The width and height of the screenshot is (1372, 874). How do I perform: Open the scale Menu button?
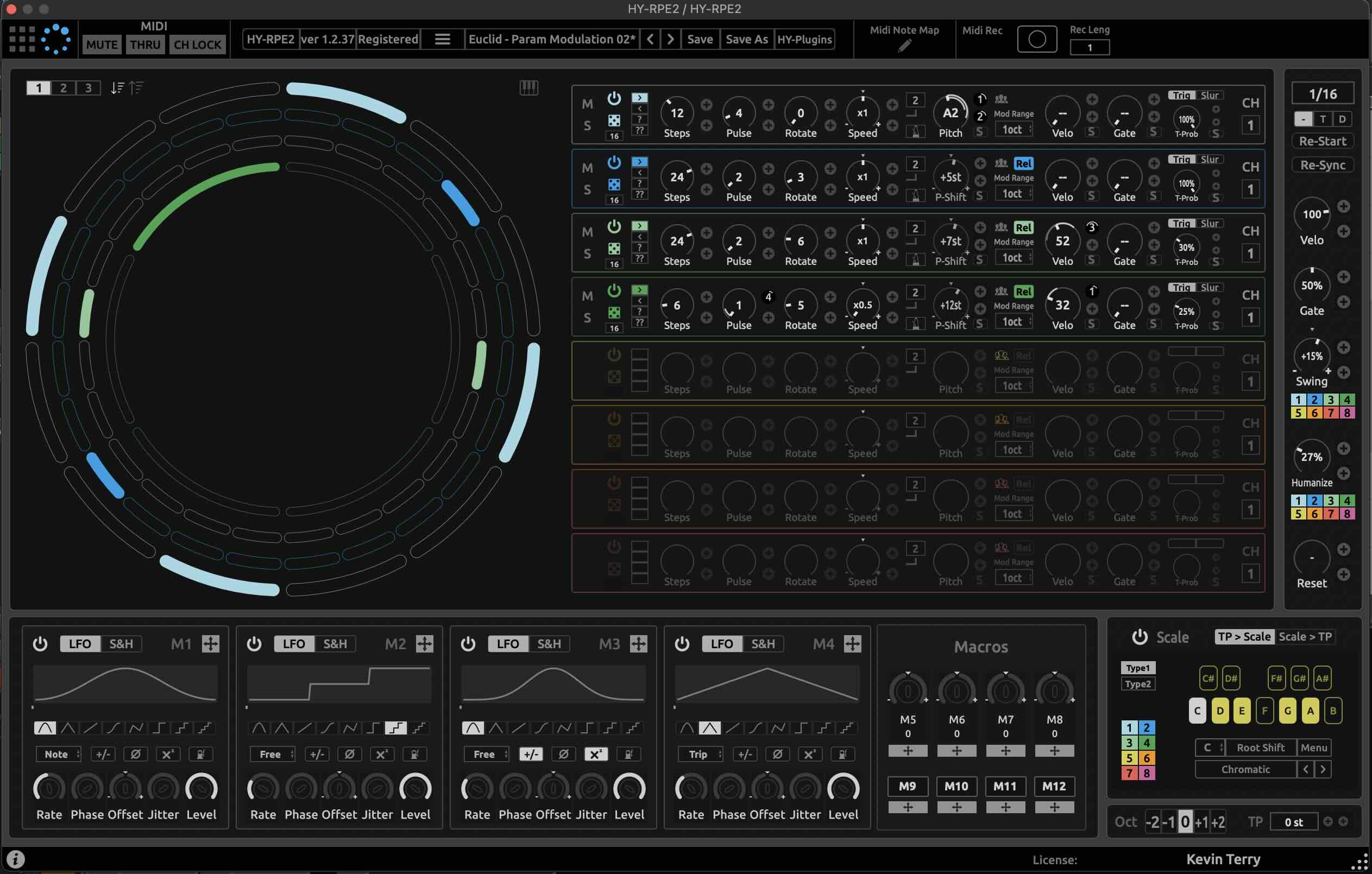point(1314,748)
